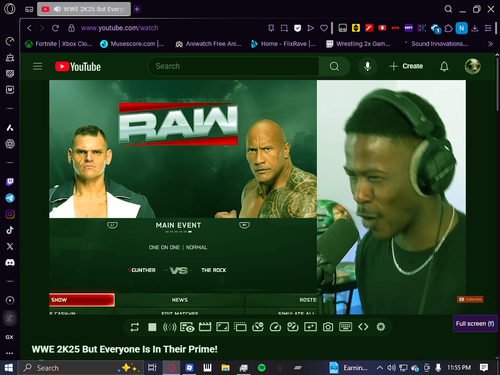
Task: Select the WWE 2K25 browser tab
Action: click(x=84, y=9)
